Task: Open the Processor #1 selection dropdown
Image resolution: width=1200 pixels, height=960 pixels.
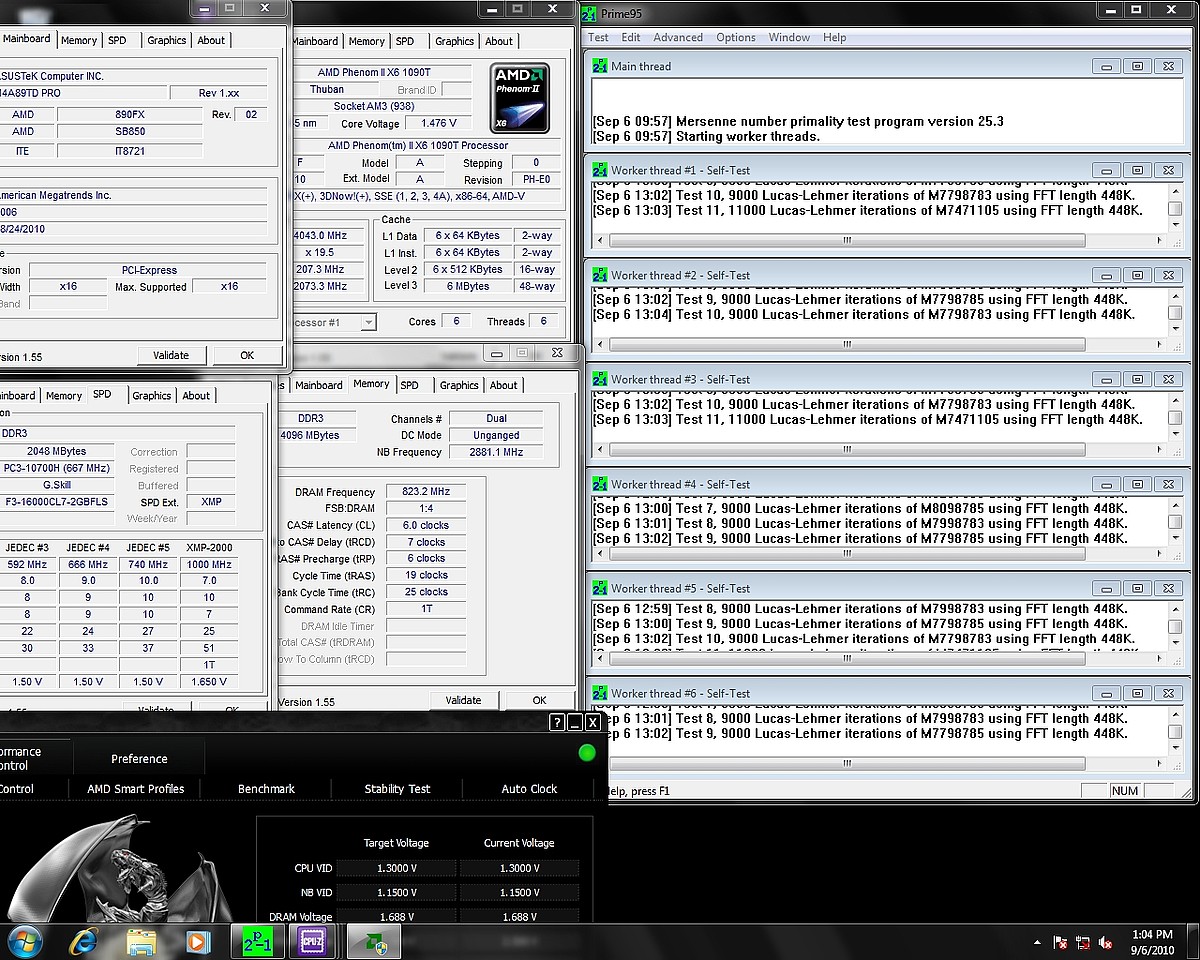Action: click(x=369, y=322)
